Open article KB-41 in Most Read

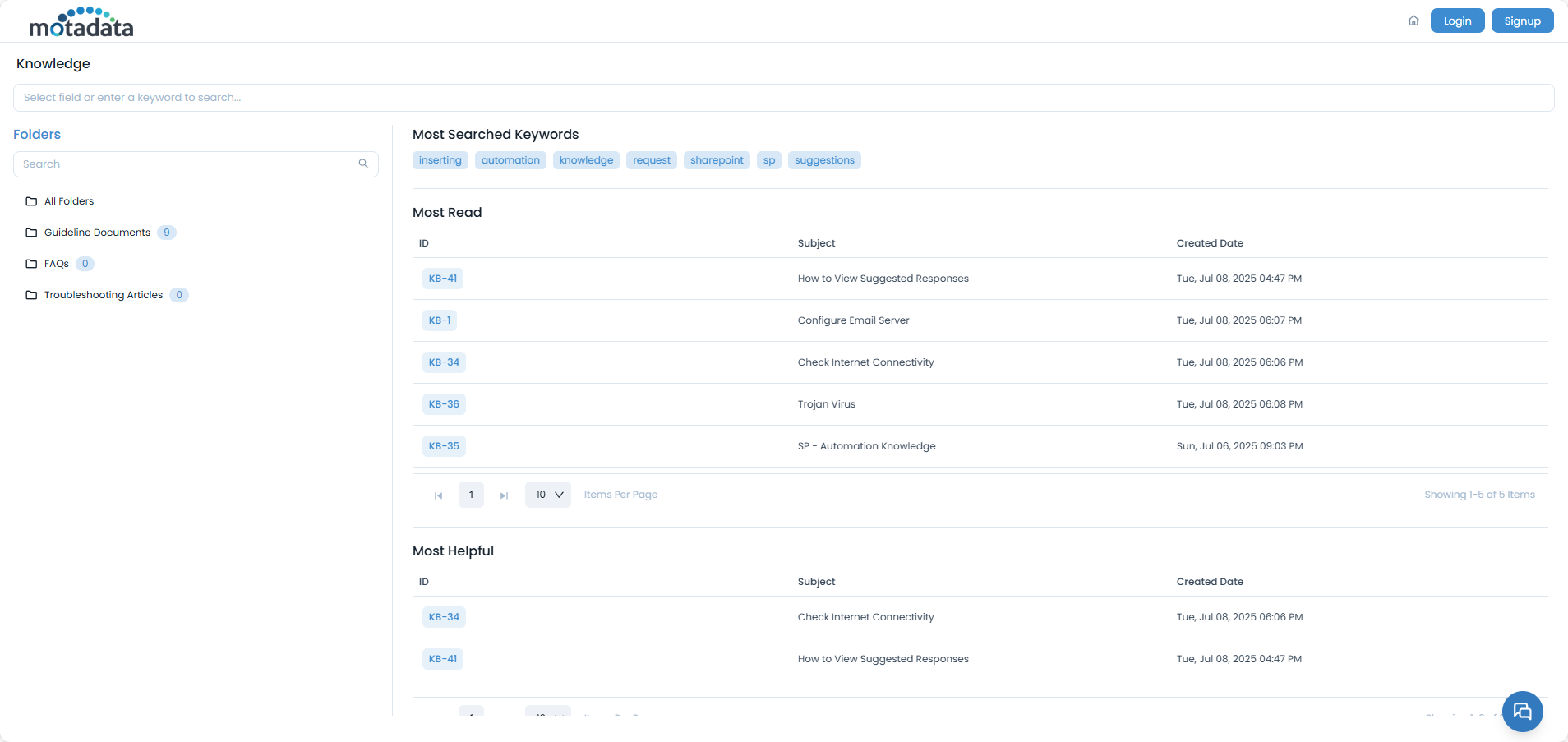[443, 279]
